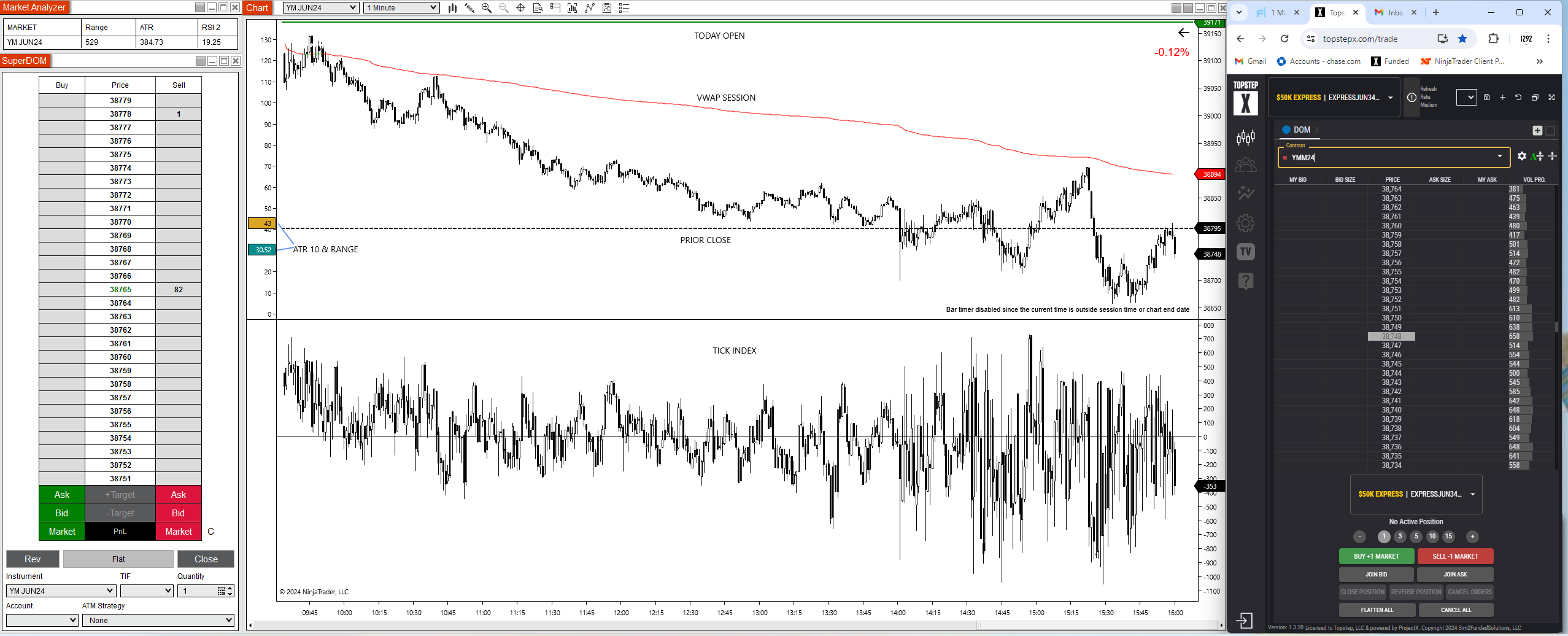This screenshot has width=1568, height=636.
Task: Open the data box icon in Chart toolbar
Action: [x=538, y=8]
